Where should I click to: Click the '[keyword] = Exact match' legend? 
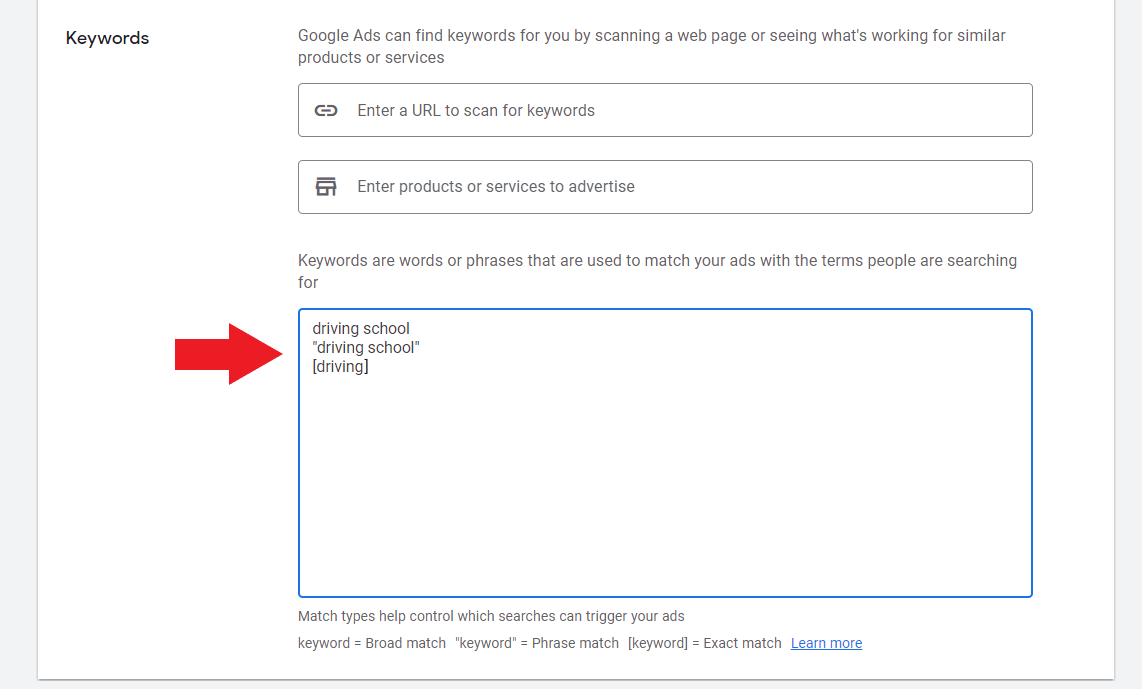[705, 643]
